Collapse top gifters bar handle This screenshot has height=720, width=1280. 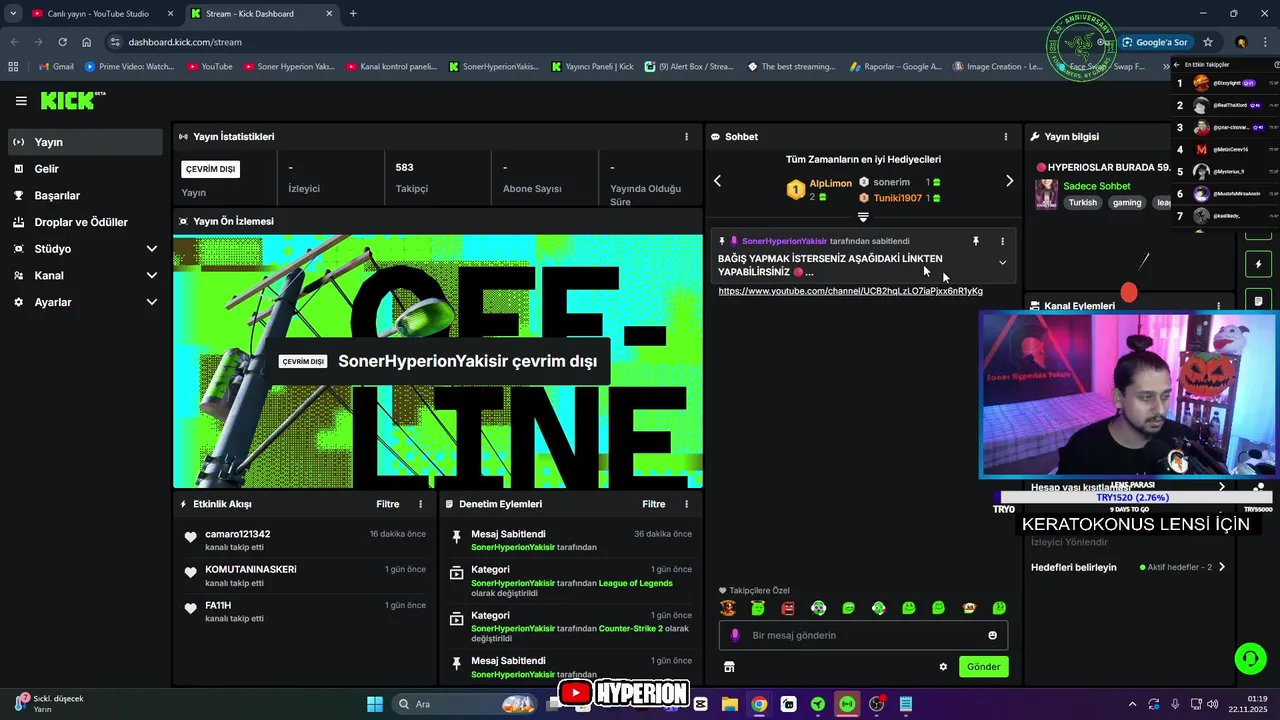point(863,217)
